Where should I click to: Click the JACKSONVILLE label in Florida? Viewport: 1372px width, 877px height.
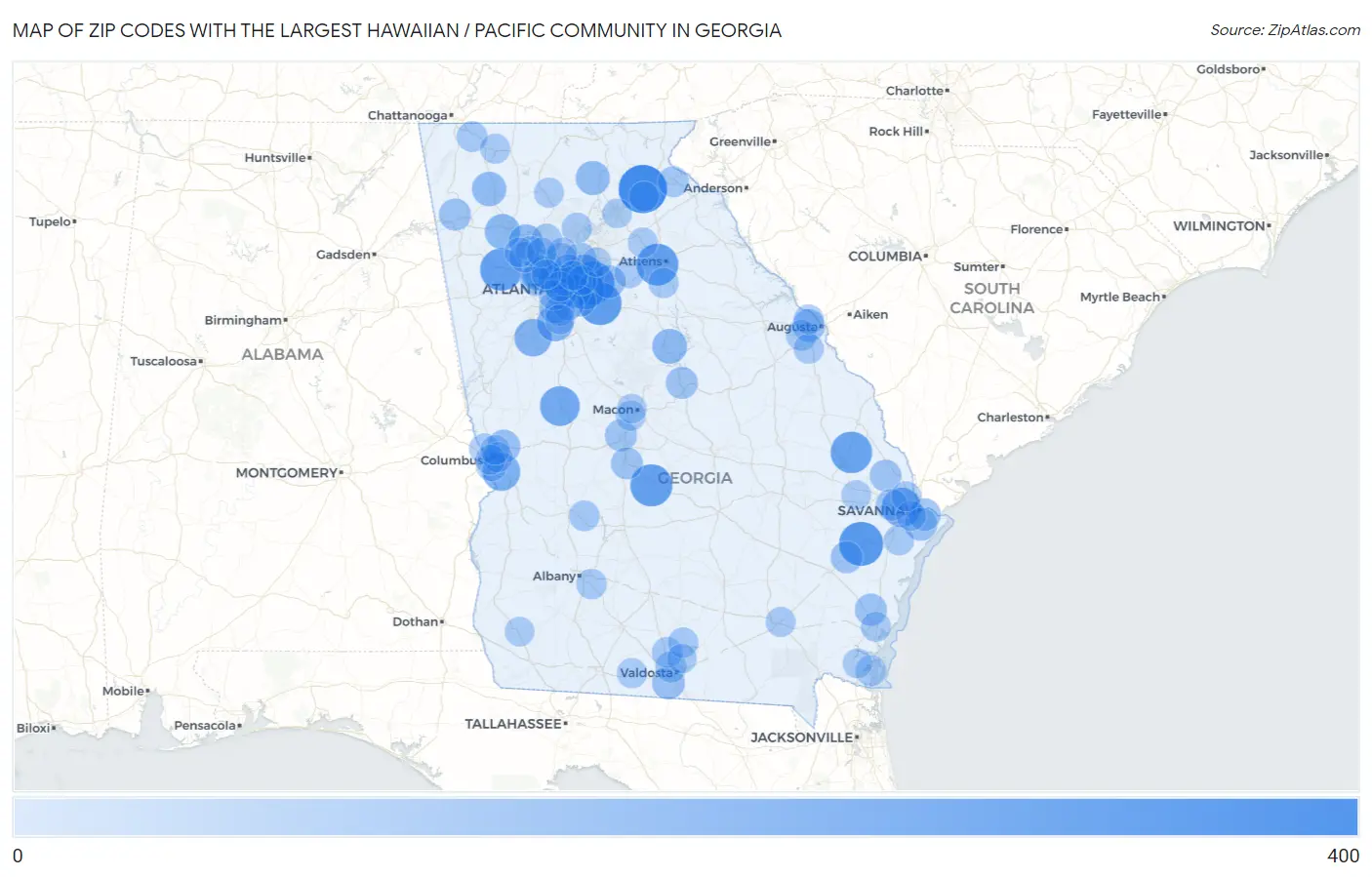(801, 737)
